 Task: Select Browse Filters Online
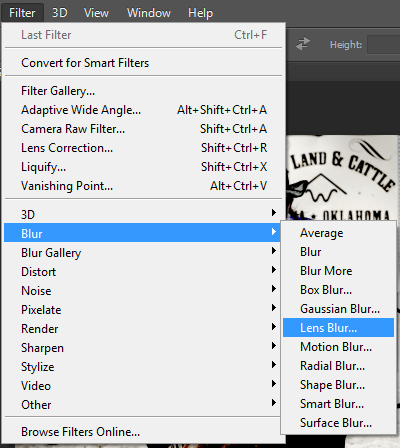143,432
